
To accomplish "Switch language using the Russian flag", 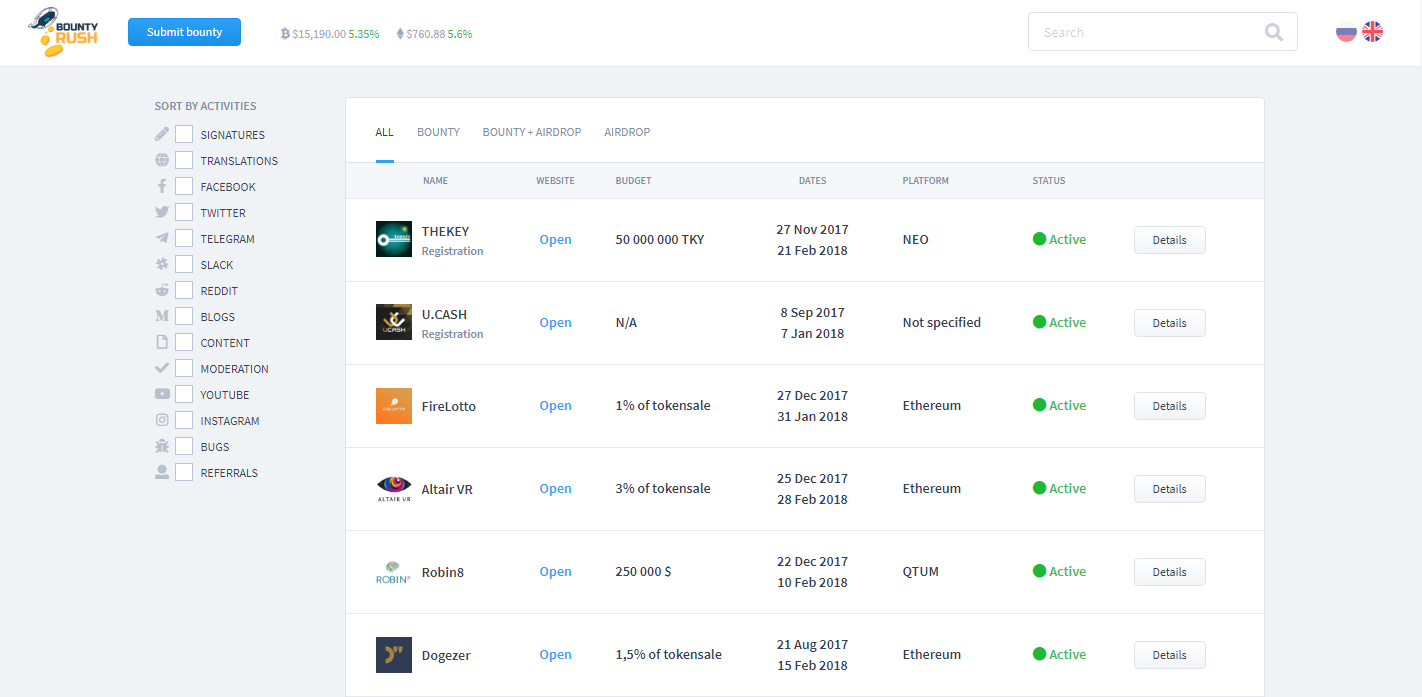I will tap(1345, 31).
